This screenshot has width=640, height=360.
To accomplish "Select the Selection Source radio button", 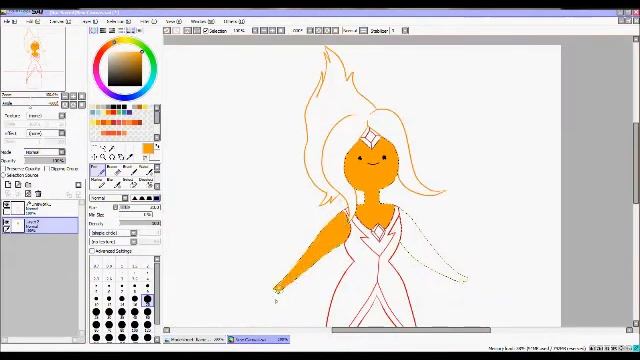I will [4, 175].
